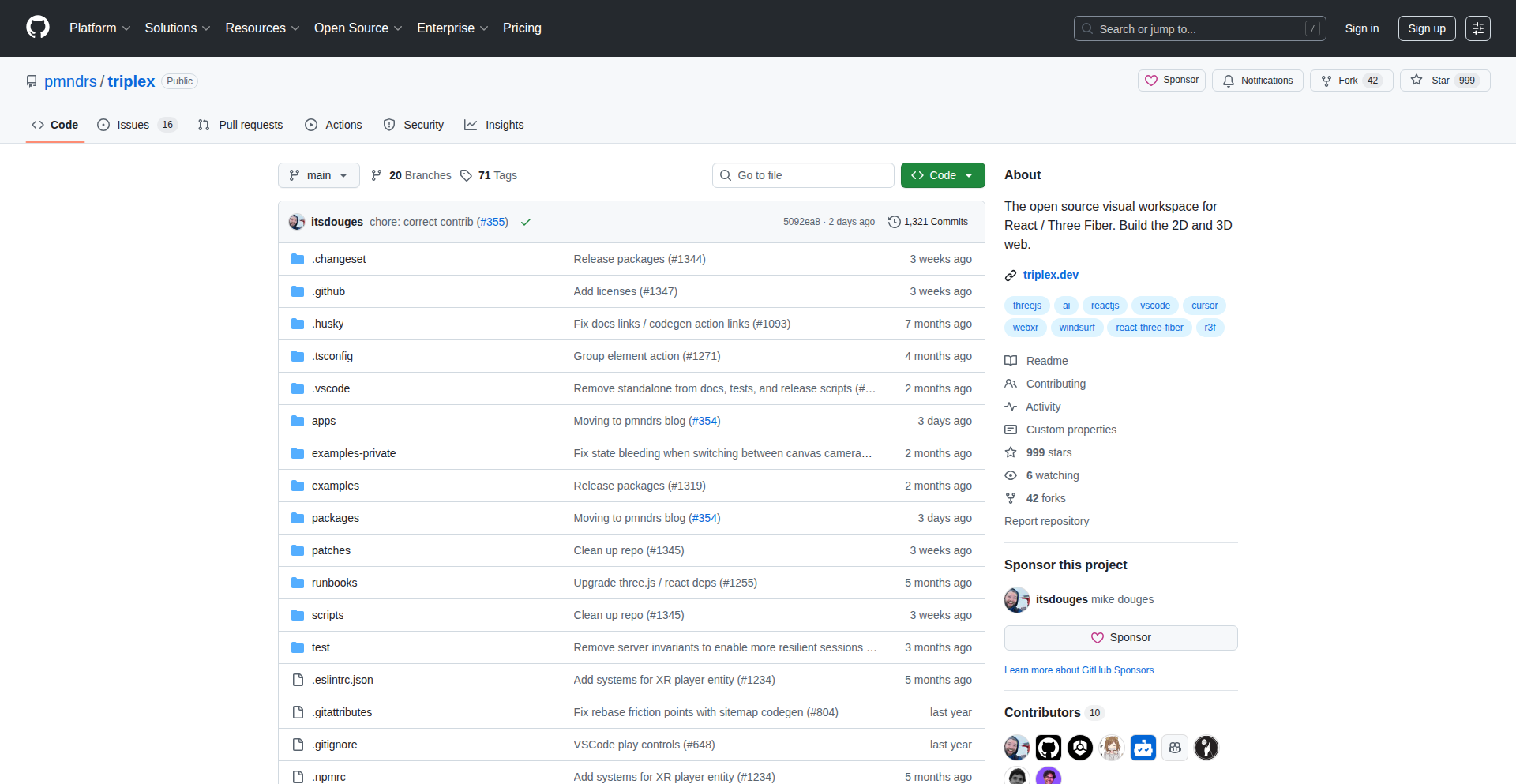Click the Go to file search field
The height and width of the screenshot is (784, 1516).
coord(803,175)
